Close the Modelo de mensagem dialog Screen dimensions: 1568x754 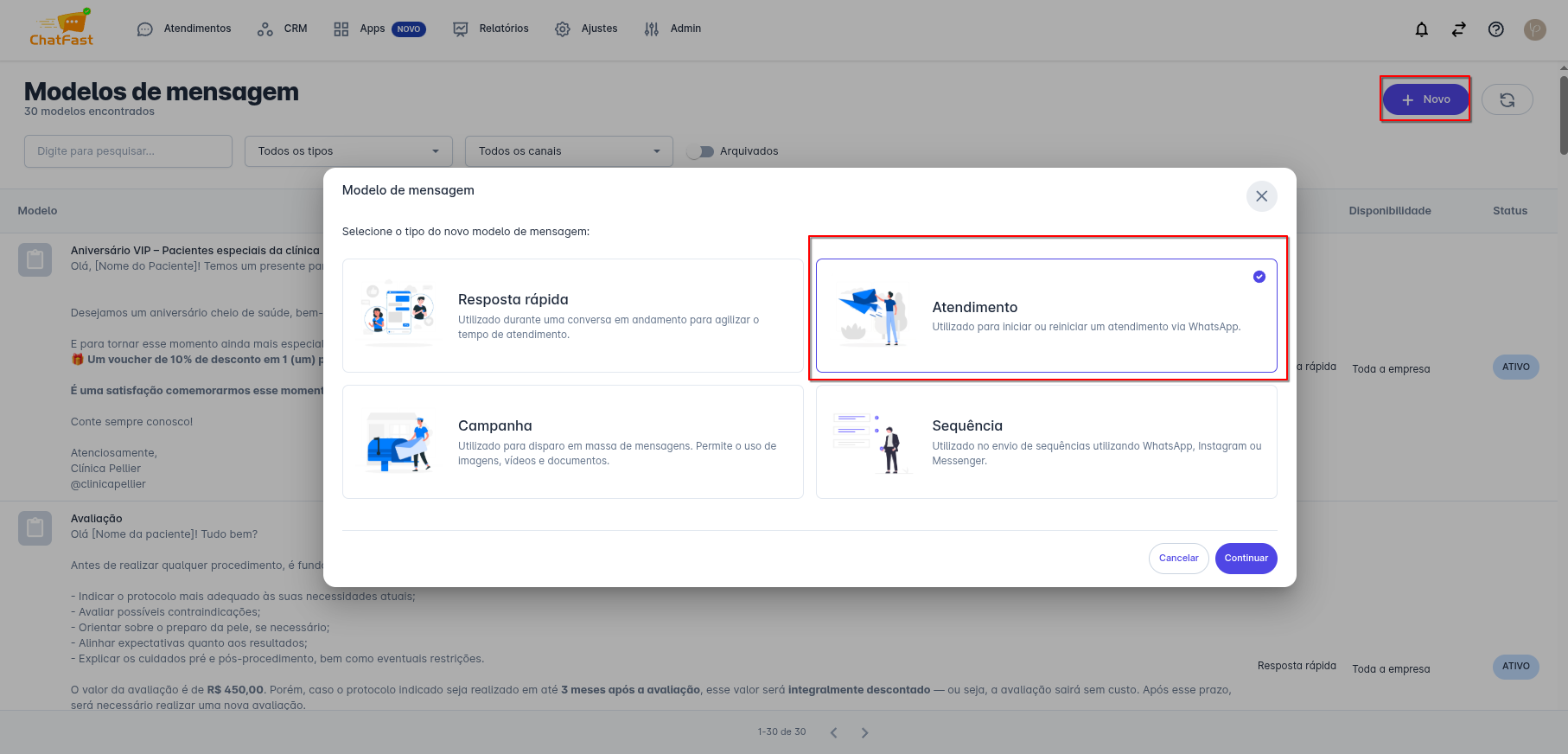[1261, 196]
